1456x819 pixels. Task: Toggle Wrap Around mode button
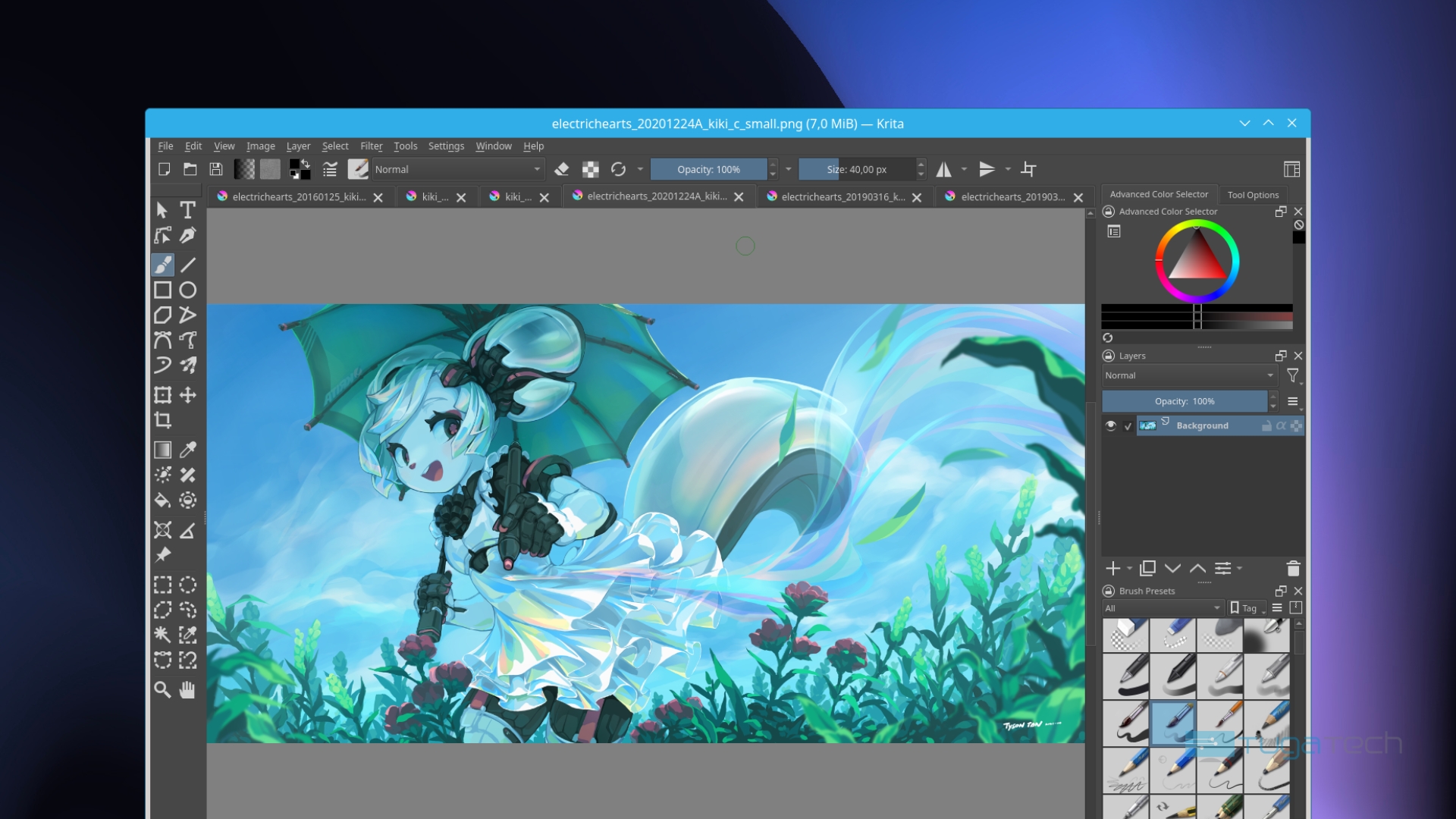(x=1028, y=169)
